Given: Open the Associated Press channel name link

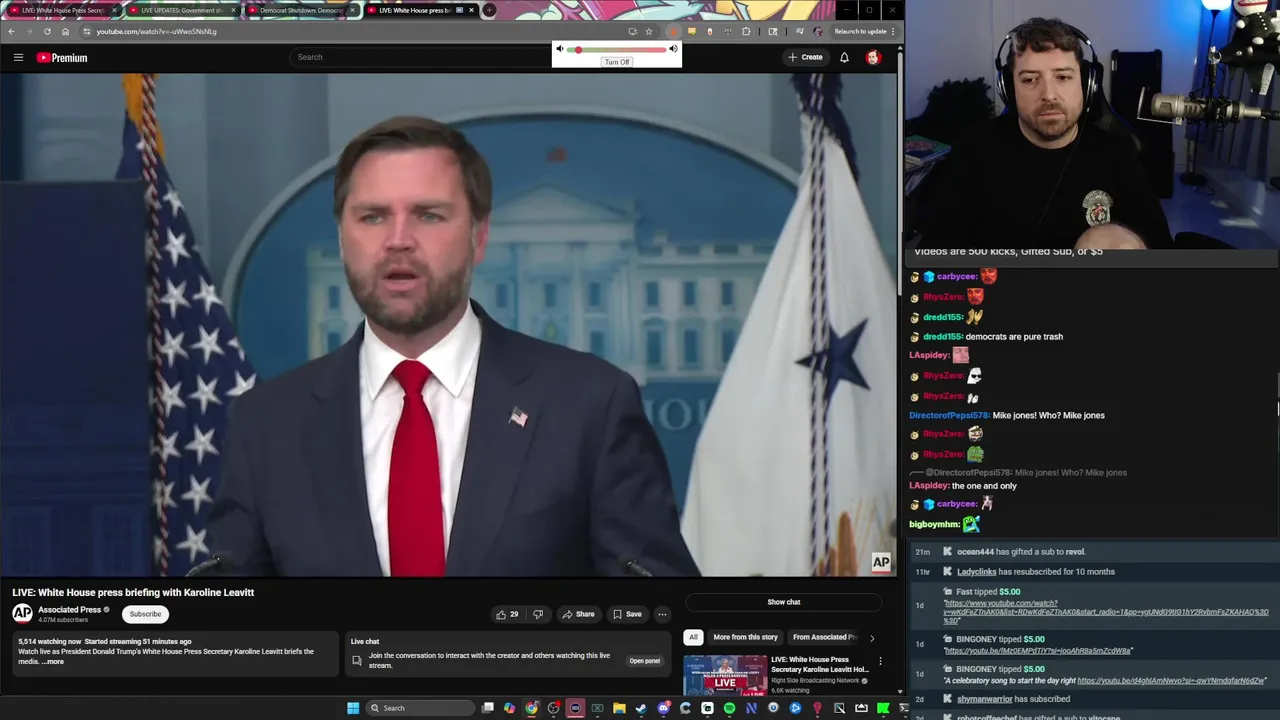Looking at the screenshot, I should point(69,610).
